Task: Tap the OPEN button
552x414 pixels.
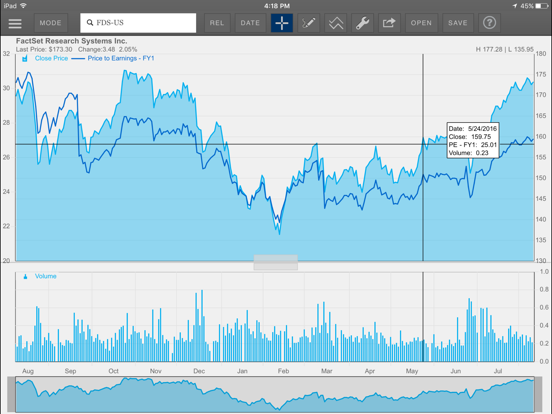Action: pyautogui.click(x=421, y=23)
